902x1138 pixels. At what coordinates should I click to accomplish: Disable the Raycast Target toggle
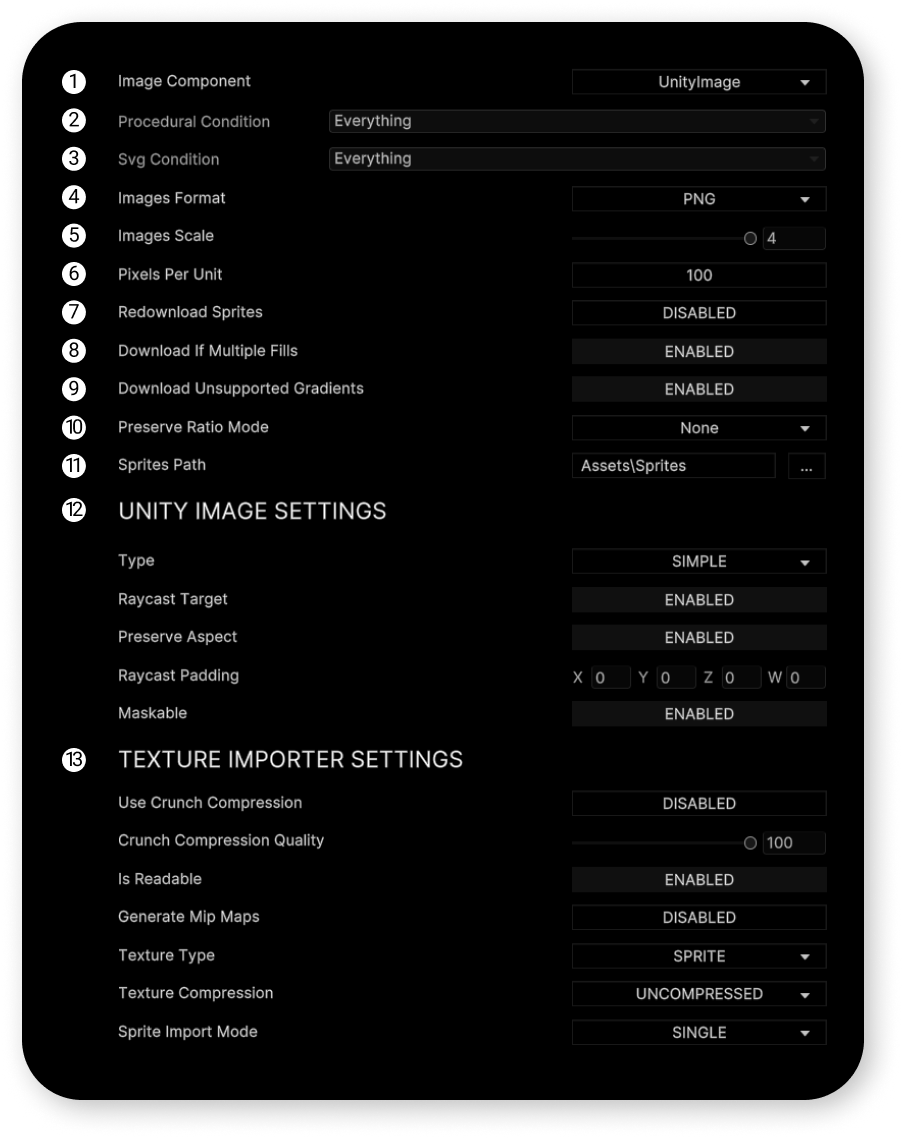tap(699, 599)
